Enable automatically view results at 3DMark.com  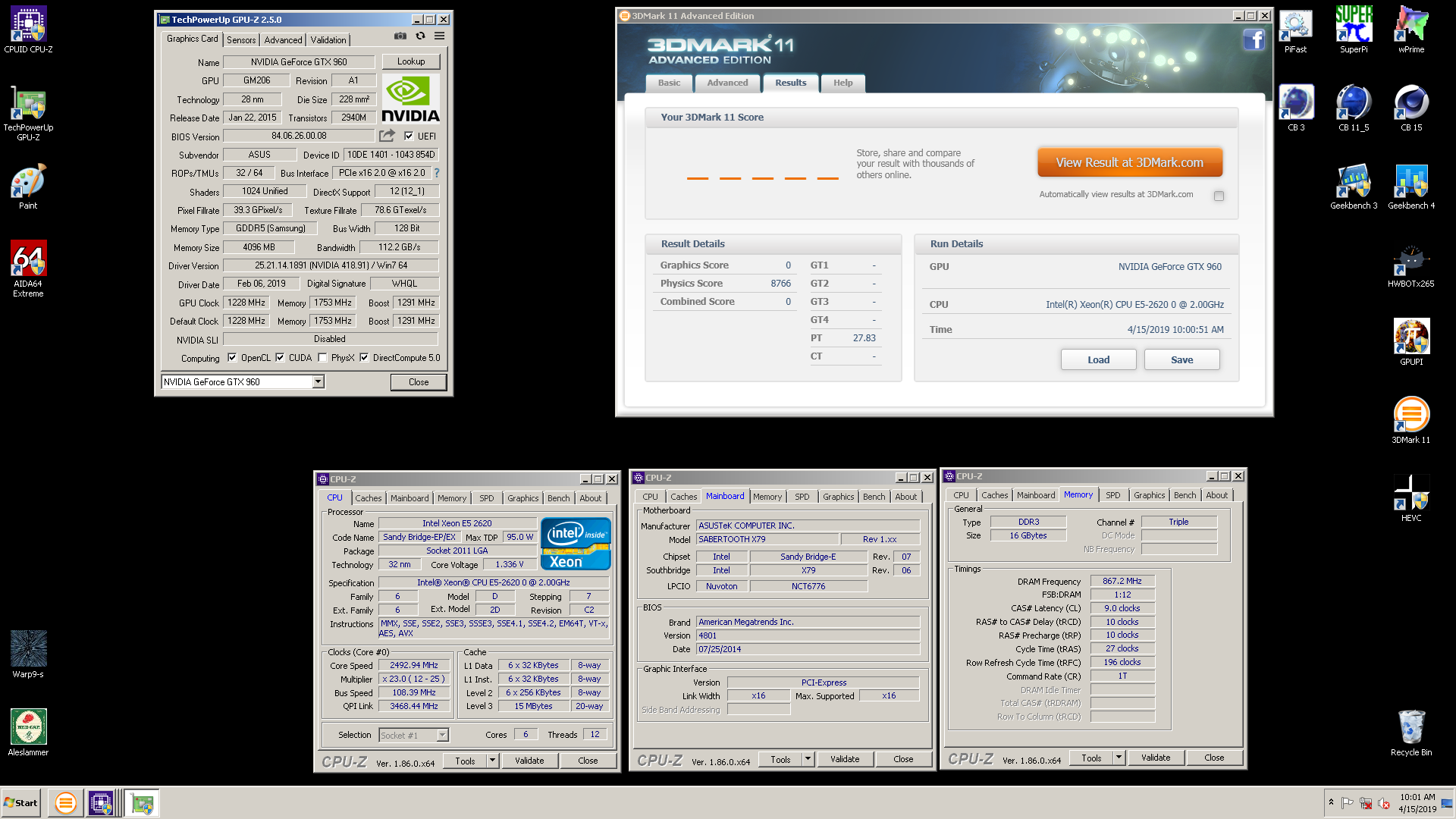click(x=1219, y=196)
